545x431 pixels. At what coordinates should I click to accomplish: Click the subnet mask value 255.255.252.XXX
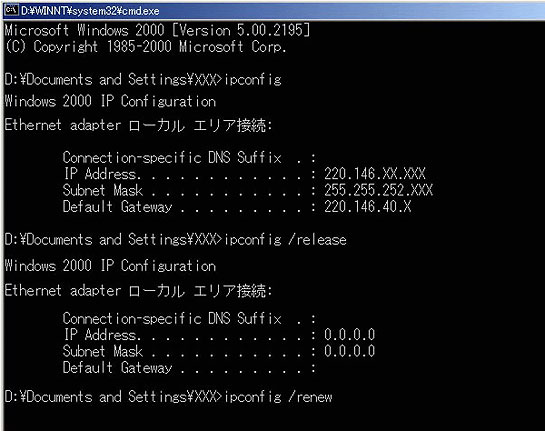(379, 190)
